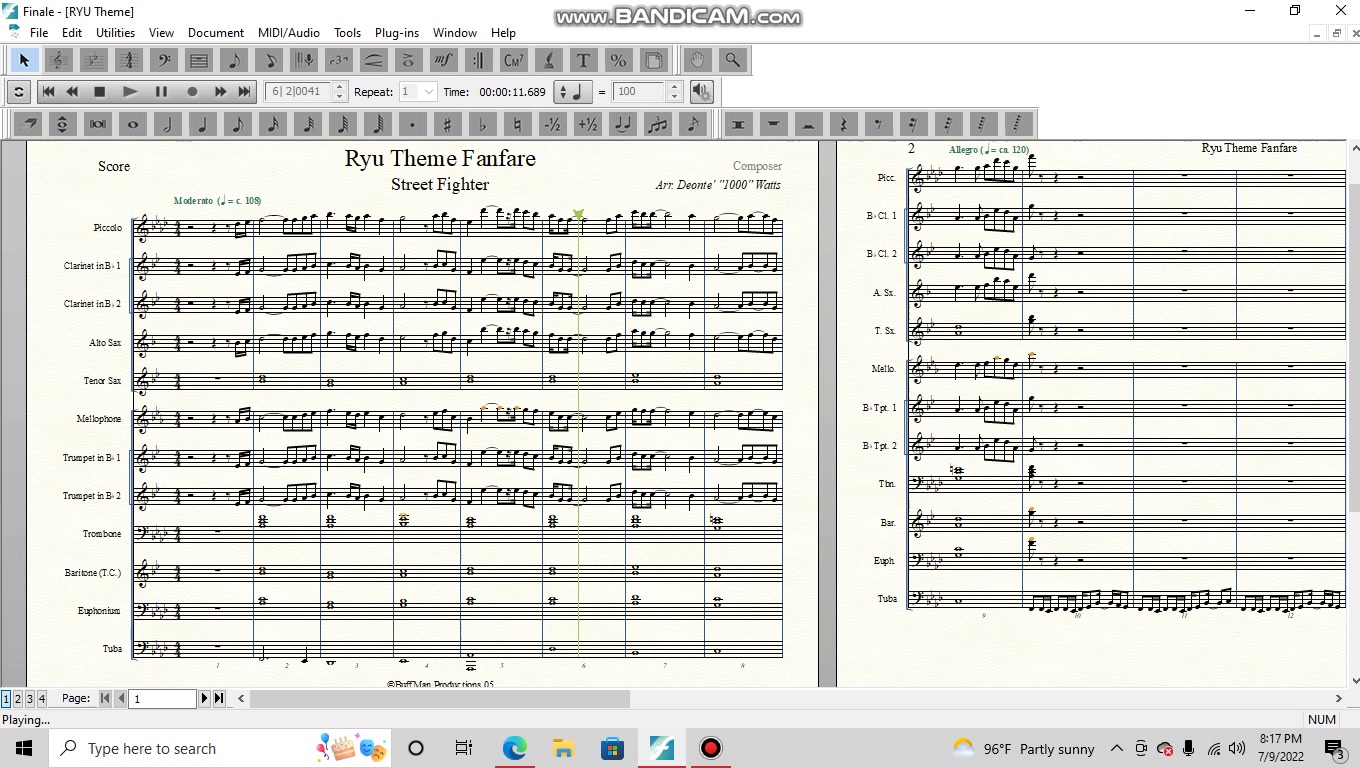Toggle the eraser in entry palette

pos(27,125)
